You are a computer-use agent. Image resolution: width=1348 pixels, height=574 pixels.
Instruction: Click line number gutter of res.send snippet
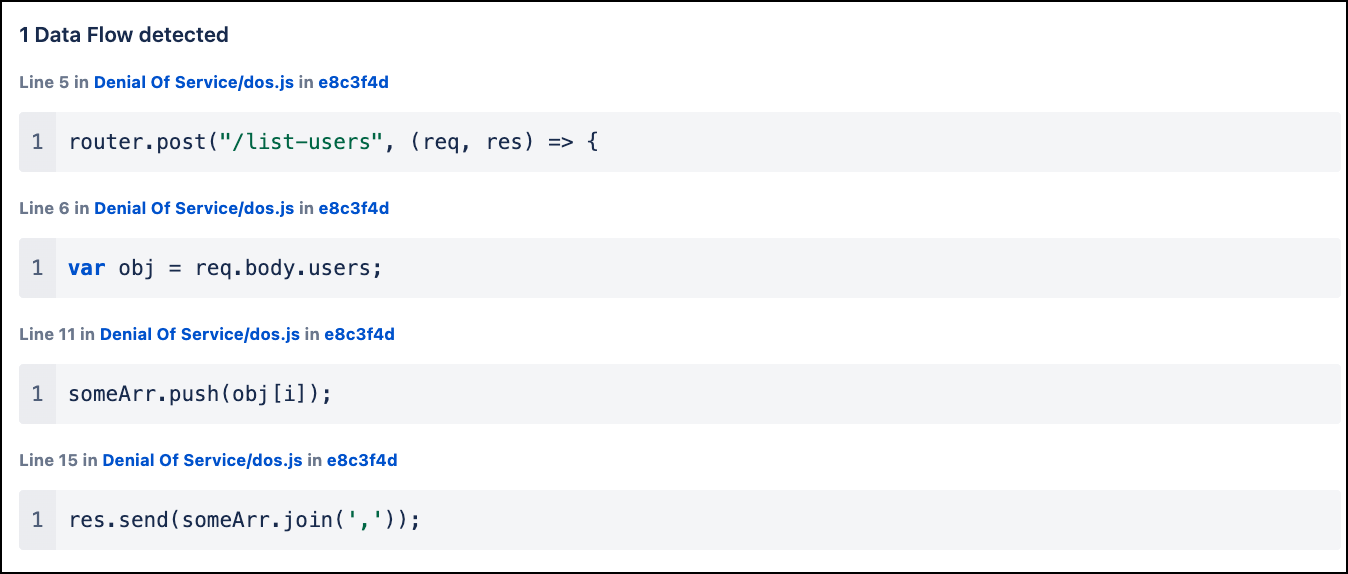(37, 520)
